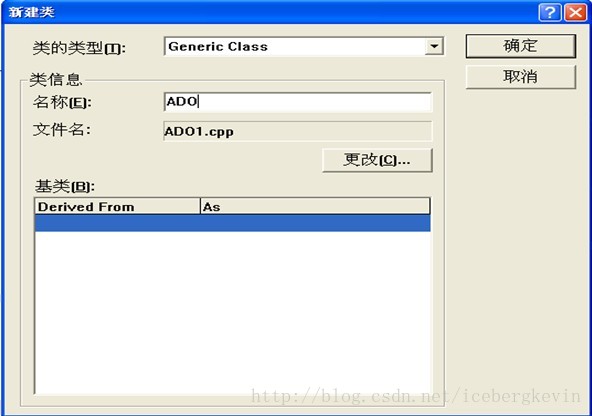The height and width of the screenshot is (416, 592).
Task: Click the file name field showing ADO1.cpp
Action: coord(298,131)
